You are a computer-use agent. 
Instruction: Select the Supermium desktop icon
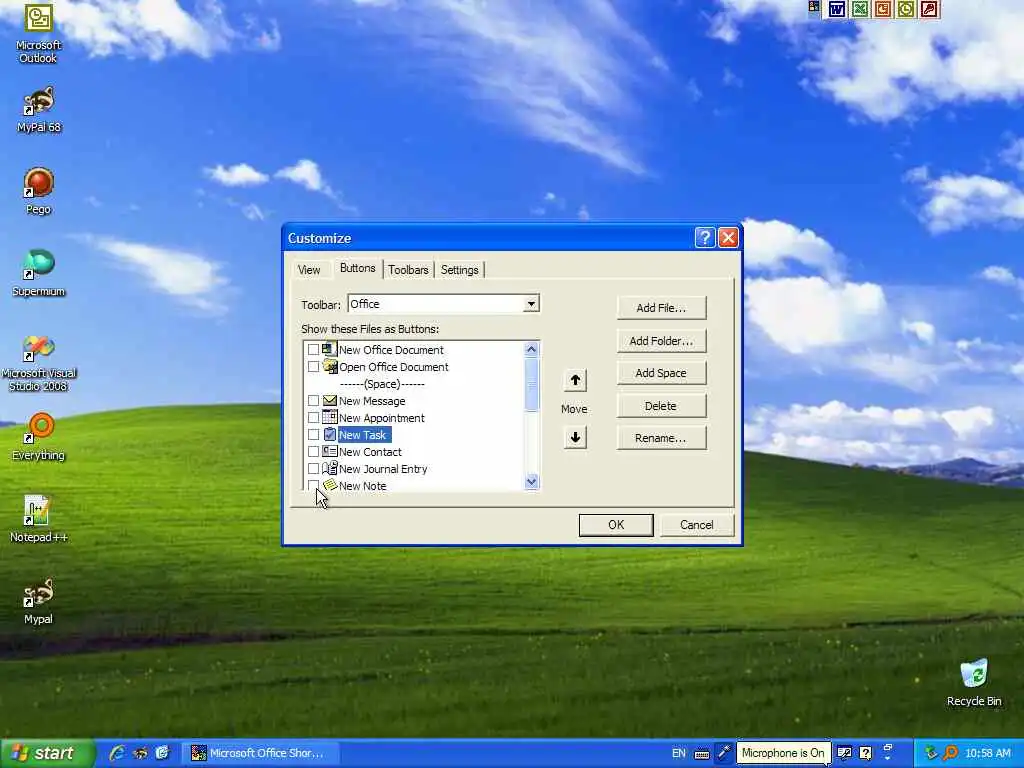click(x=39, y=273)
